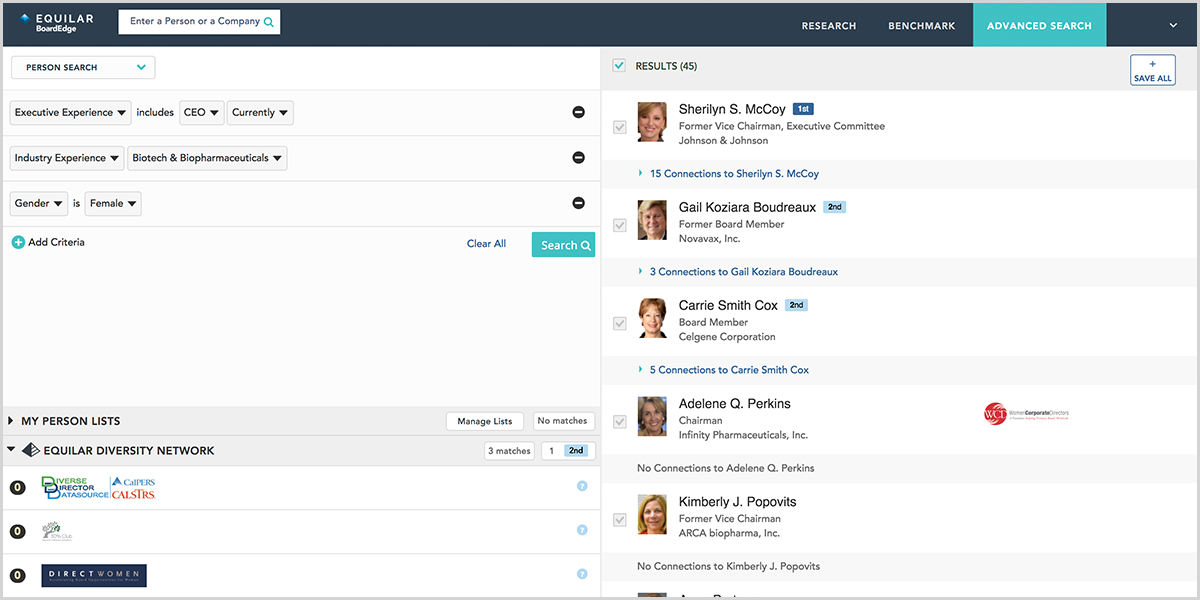Click Sherilyn S. McCoy's profile photo
The width and height of the screenshot is (1200, 600).
(x=652, y=122)
